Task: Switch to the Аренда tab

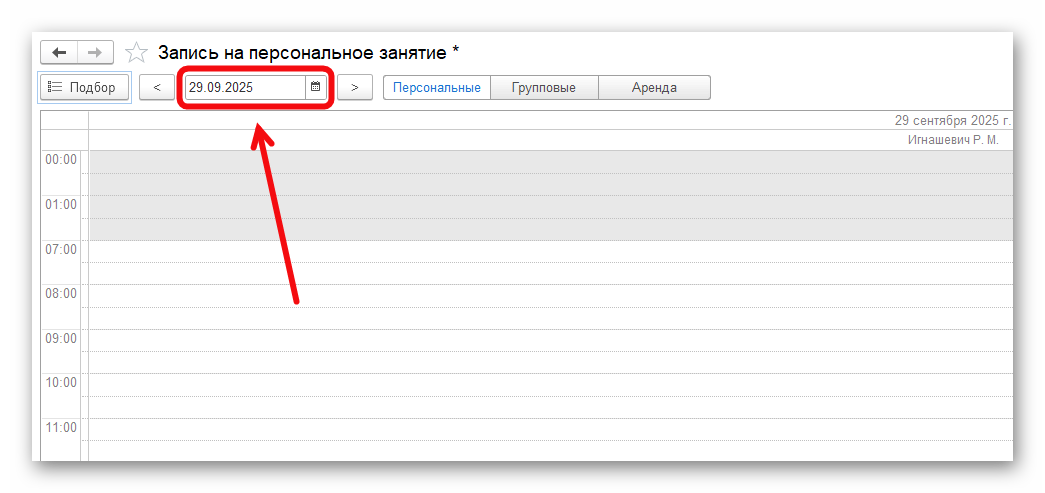Action: coord(654,87)
